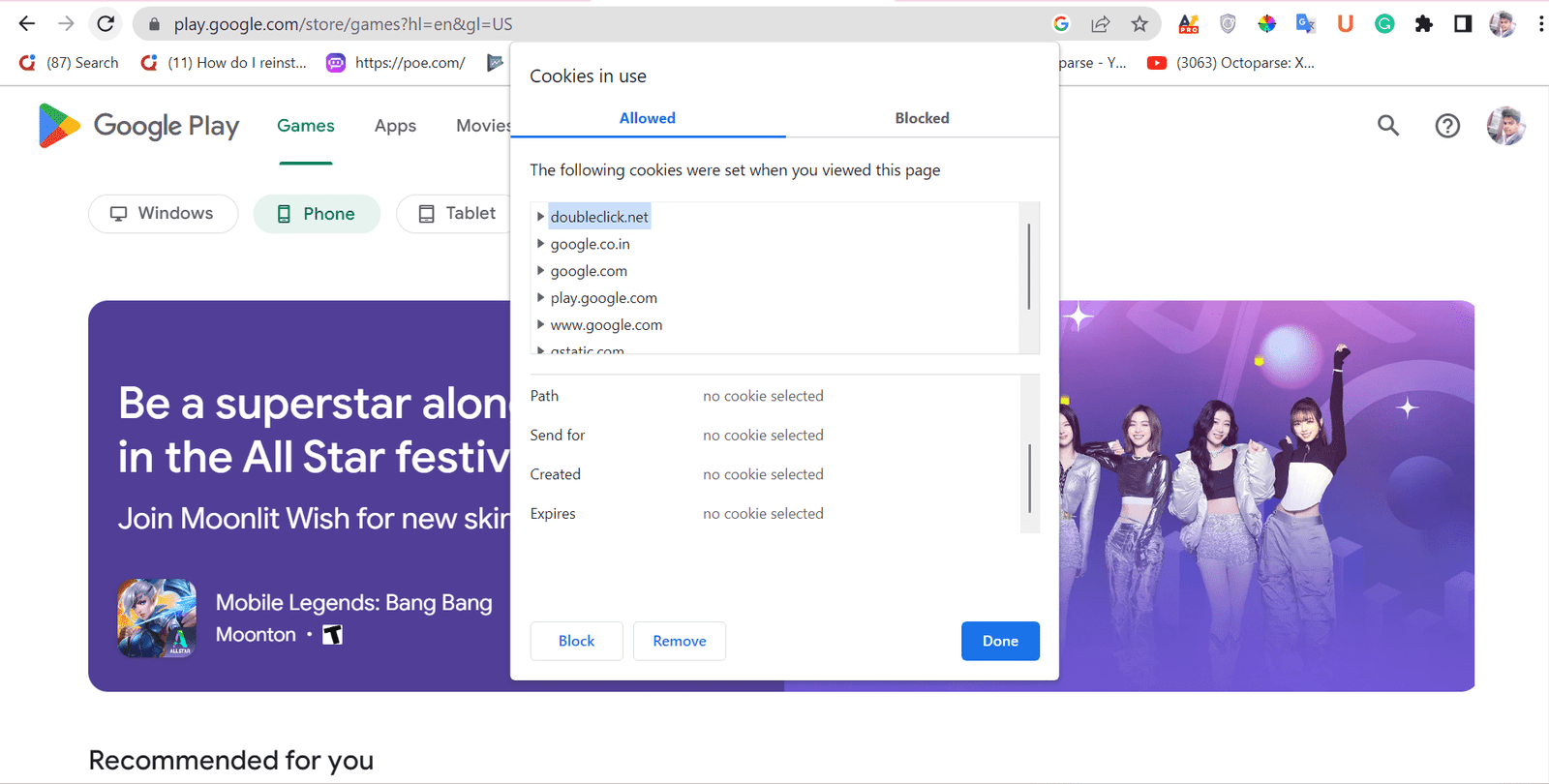The image size is (1549, 784).
Task: Bookmark this page with star icon
Action: pyautogui.click(x=1139, y=24)
